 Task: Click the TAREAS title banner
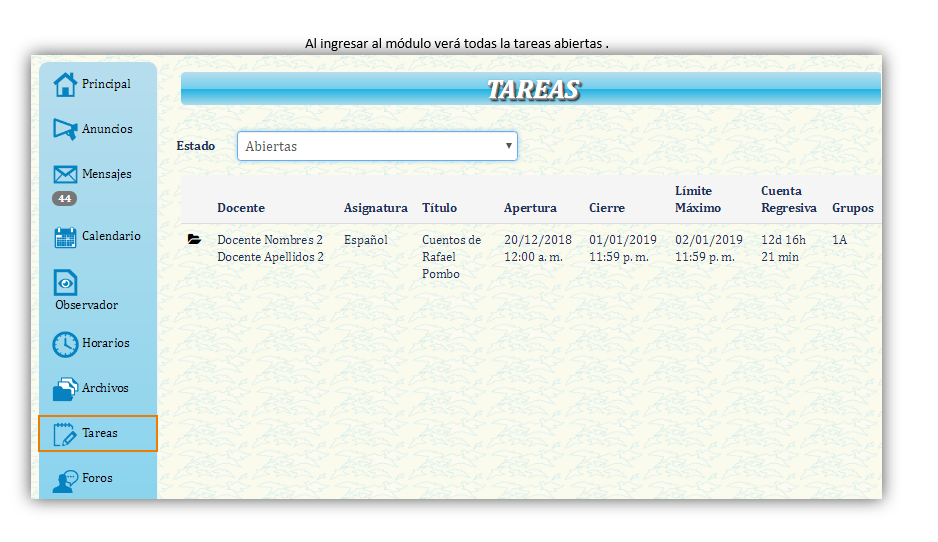pyautogui.click(x=531, y=89)
